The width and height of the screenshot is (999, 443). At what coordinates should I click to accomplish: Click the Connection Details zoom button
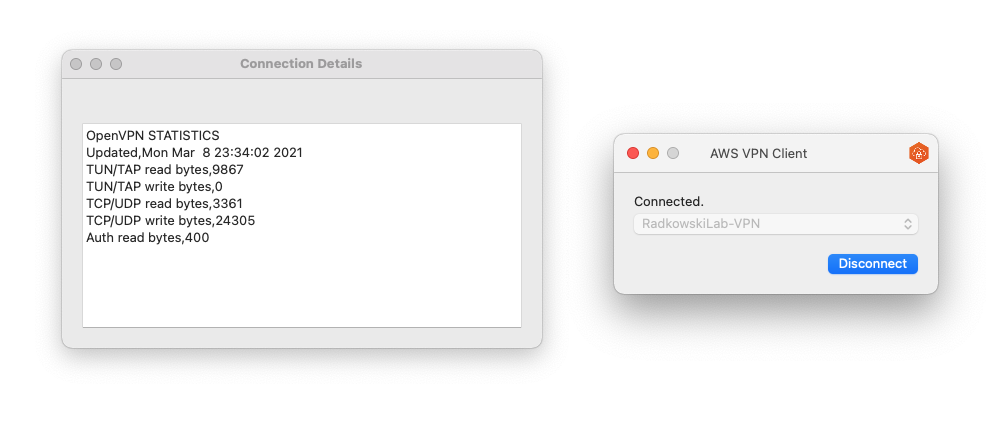(116, 64)
